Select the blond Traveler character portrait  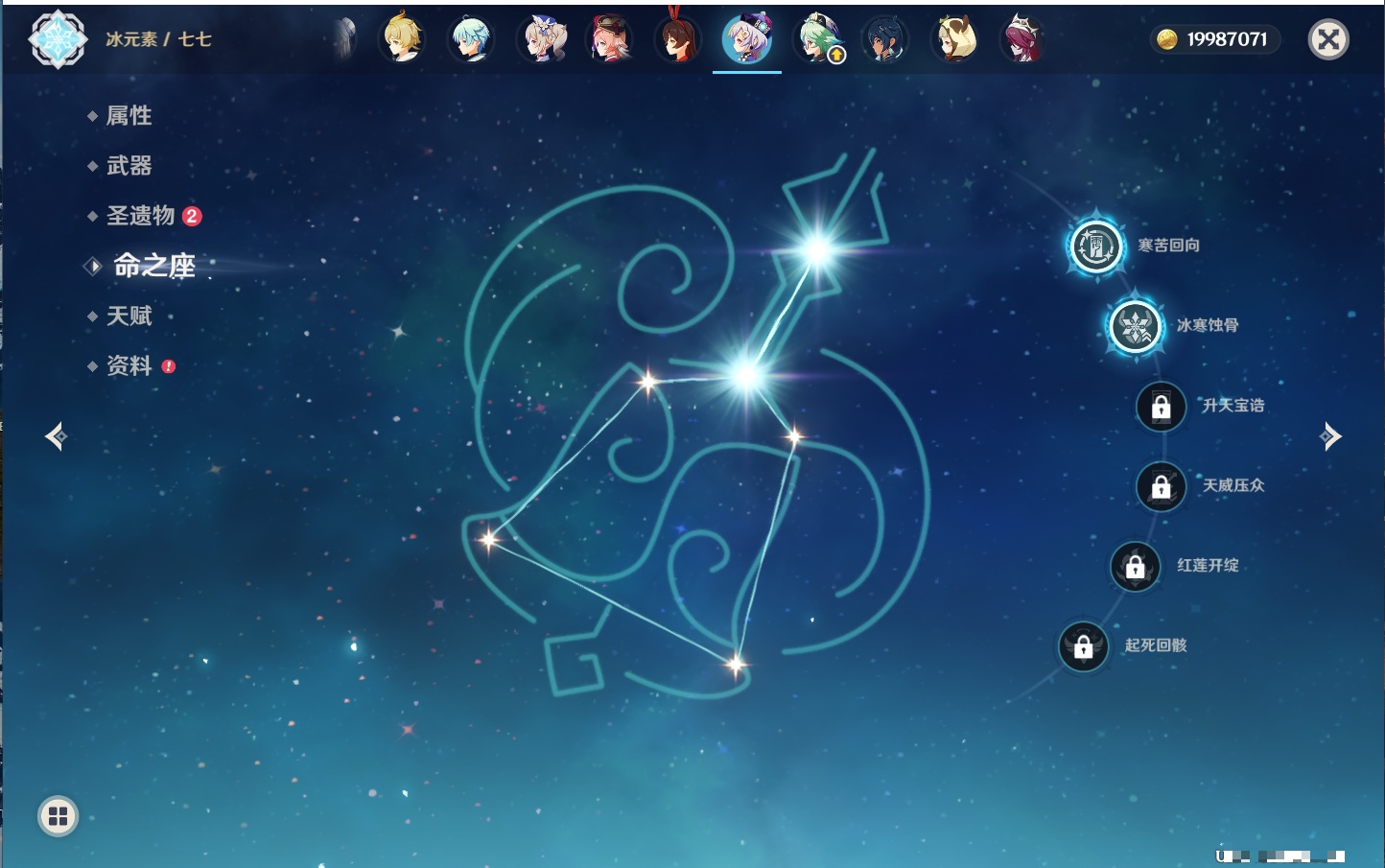(x=403, y=39)
